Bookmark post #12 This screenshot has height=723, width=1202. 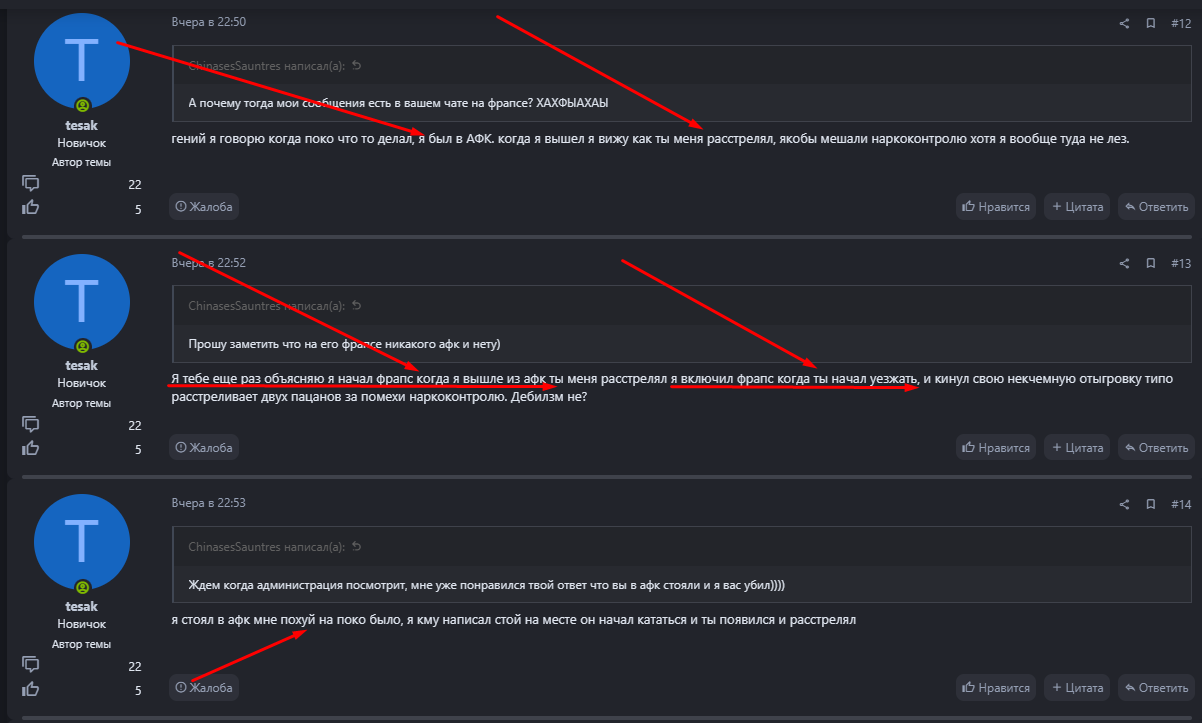click(x=1151, y=23)
